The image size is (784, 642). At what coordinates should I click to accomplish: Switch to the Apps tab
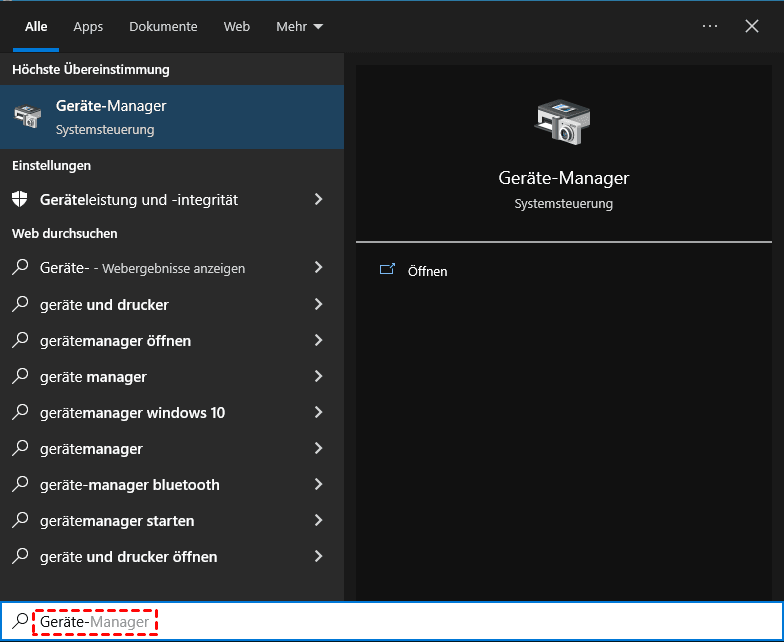(x=88, y=26)
